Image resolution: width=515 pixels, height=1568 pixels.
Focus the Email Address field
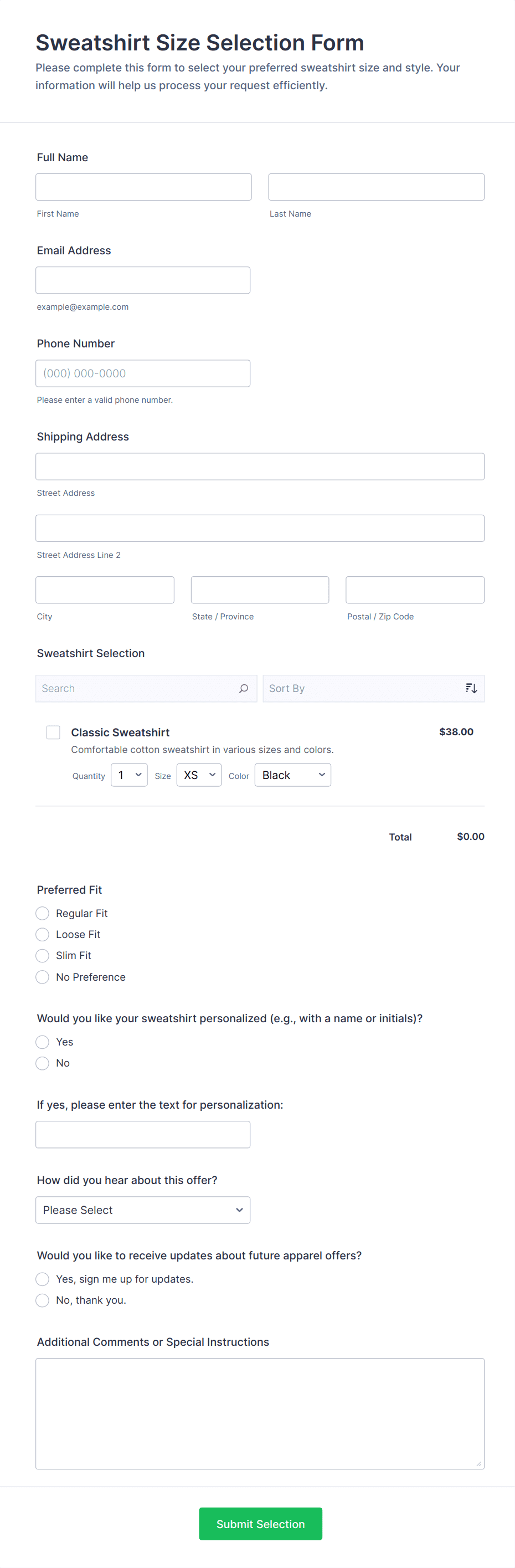[x=143, y=280]
